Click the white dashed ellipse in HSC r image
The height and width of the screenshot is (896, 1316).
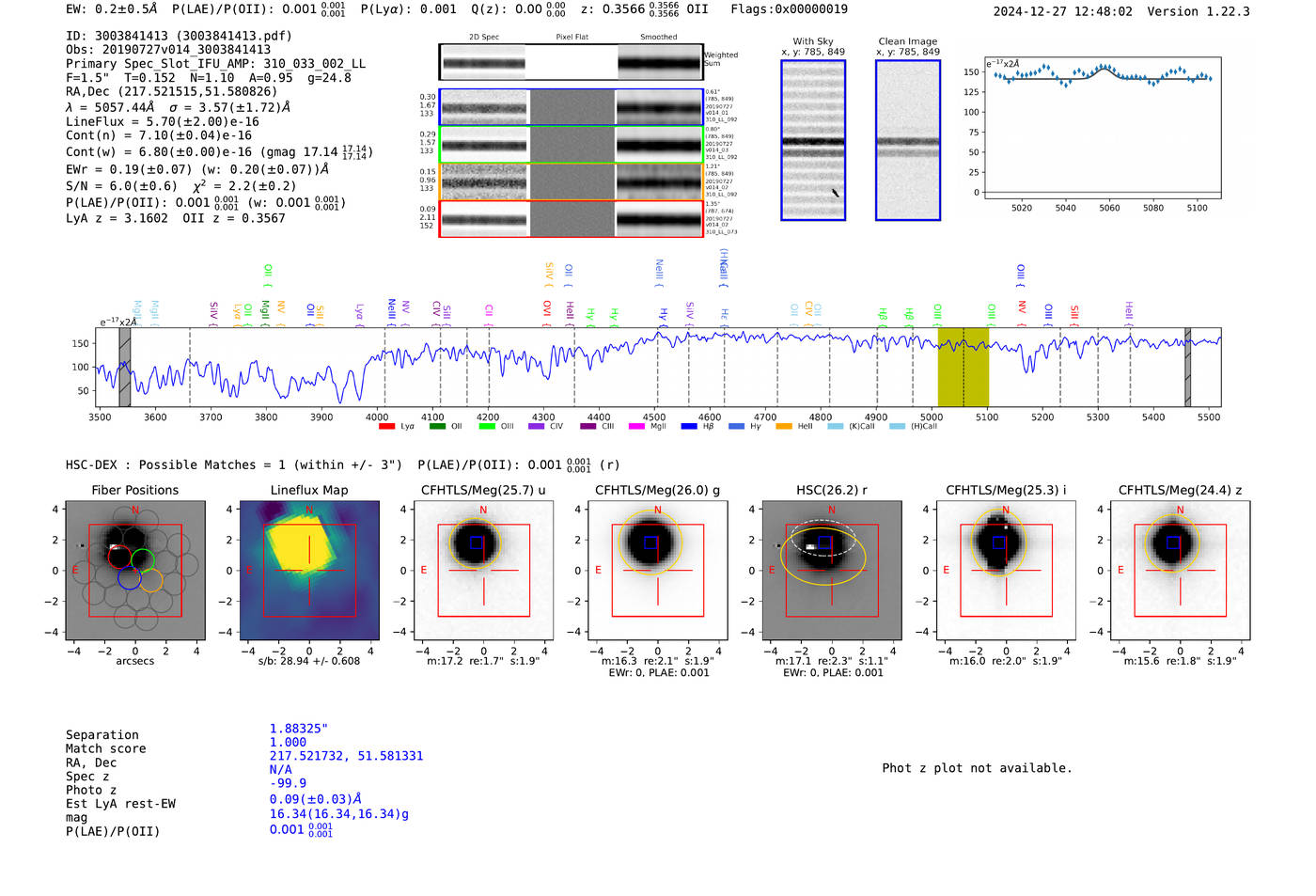pos(822,539)
